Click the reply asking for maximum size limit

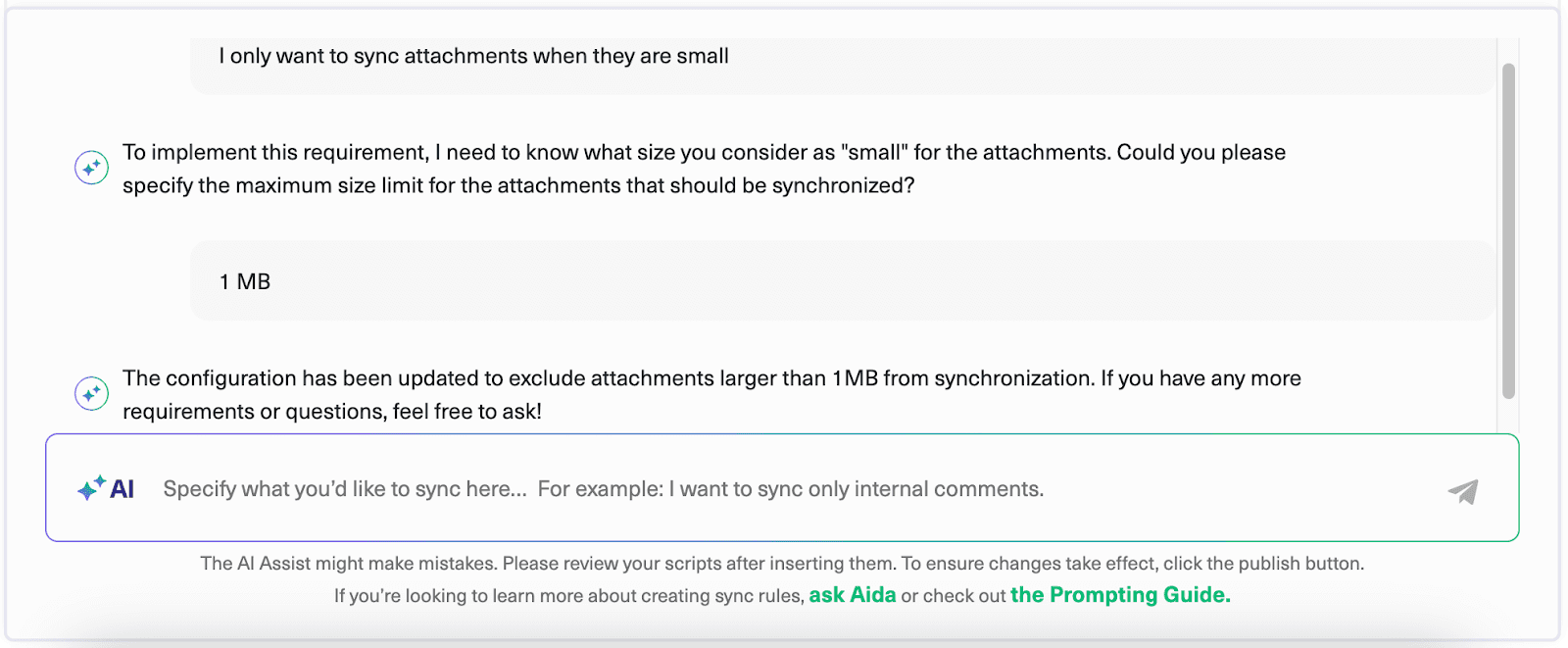(x=704, y=169)
